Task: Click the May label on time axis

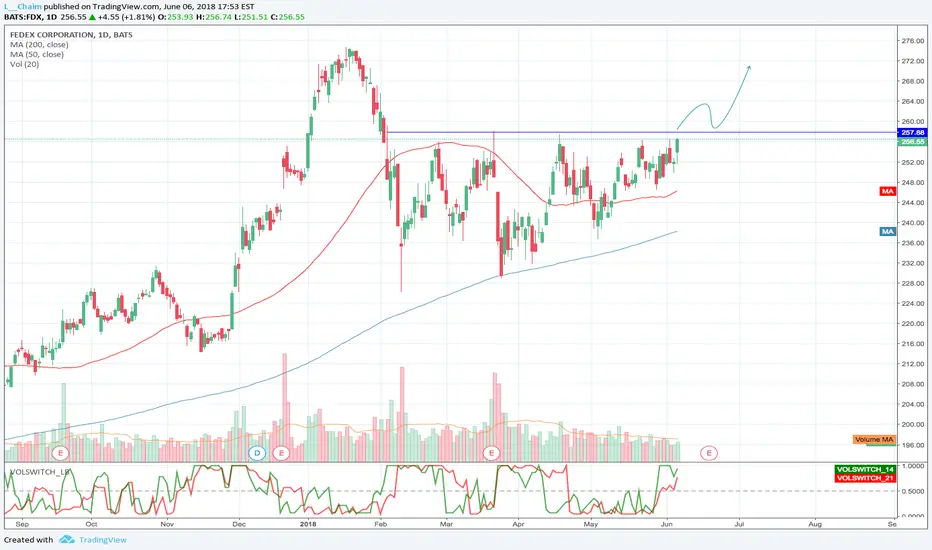Action: click(x=590, y=524)
